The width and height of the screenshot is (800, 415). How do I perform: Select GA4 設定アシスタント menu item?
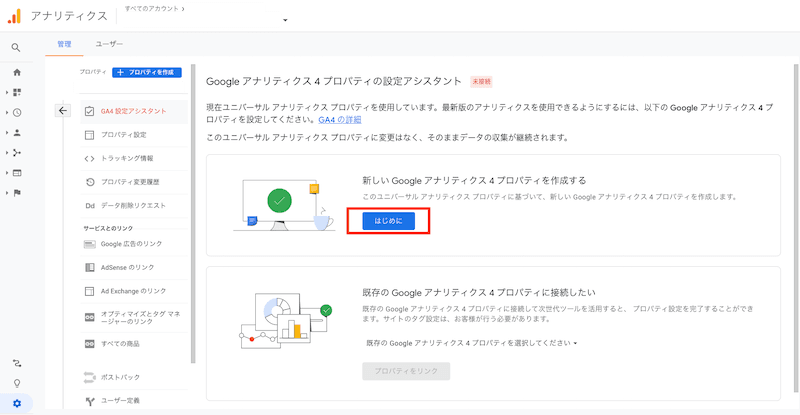click(x=134, y=111)
